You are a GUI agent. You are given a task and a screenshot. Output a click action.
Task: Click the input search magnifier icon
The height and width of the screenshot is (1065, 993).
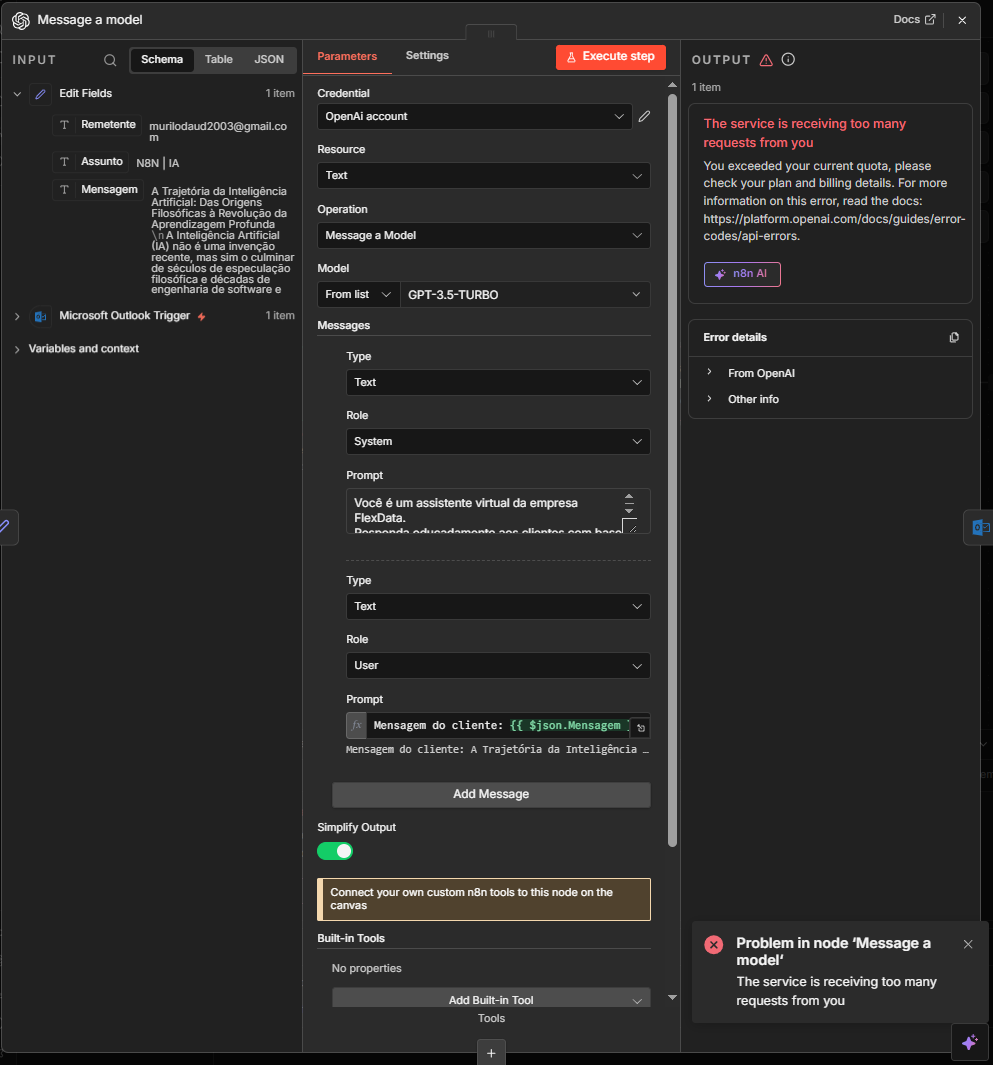pyautogui.click(x=109, y=60)
